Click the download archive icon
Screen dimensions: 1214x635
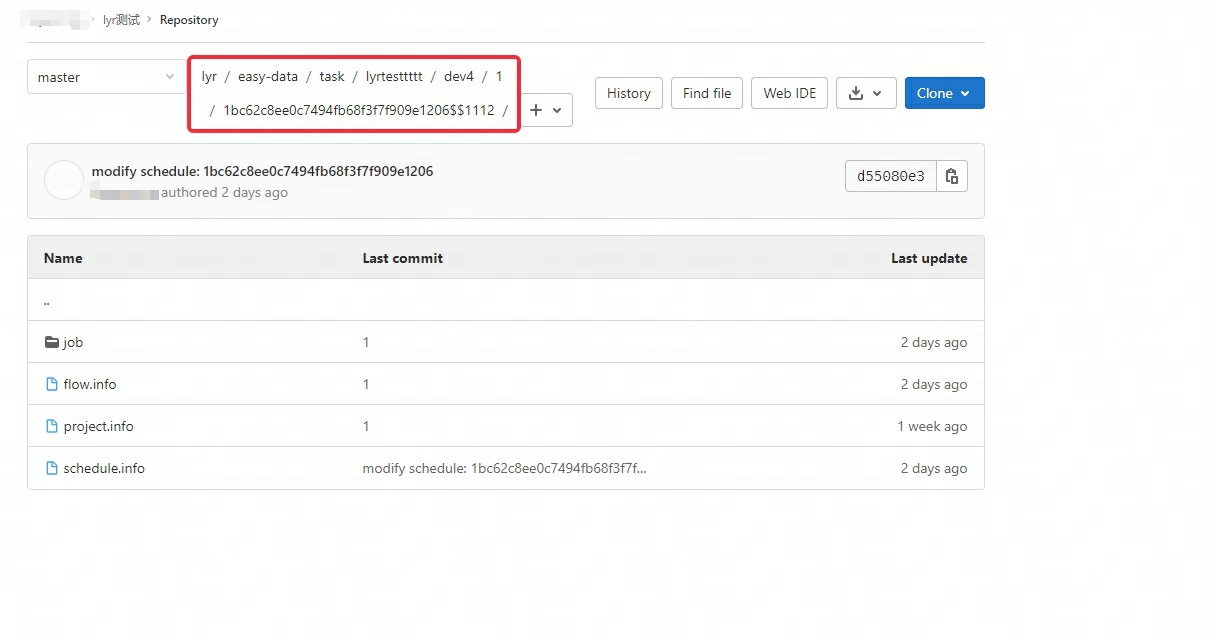point(855,93)
